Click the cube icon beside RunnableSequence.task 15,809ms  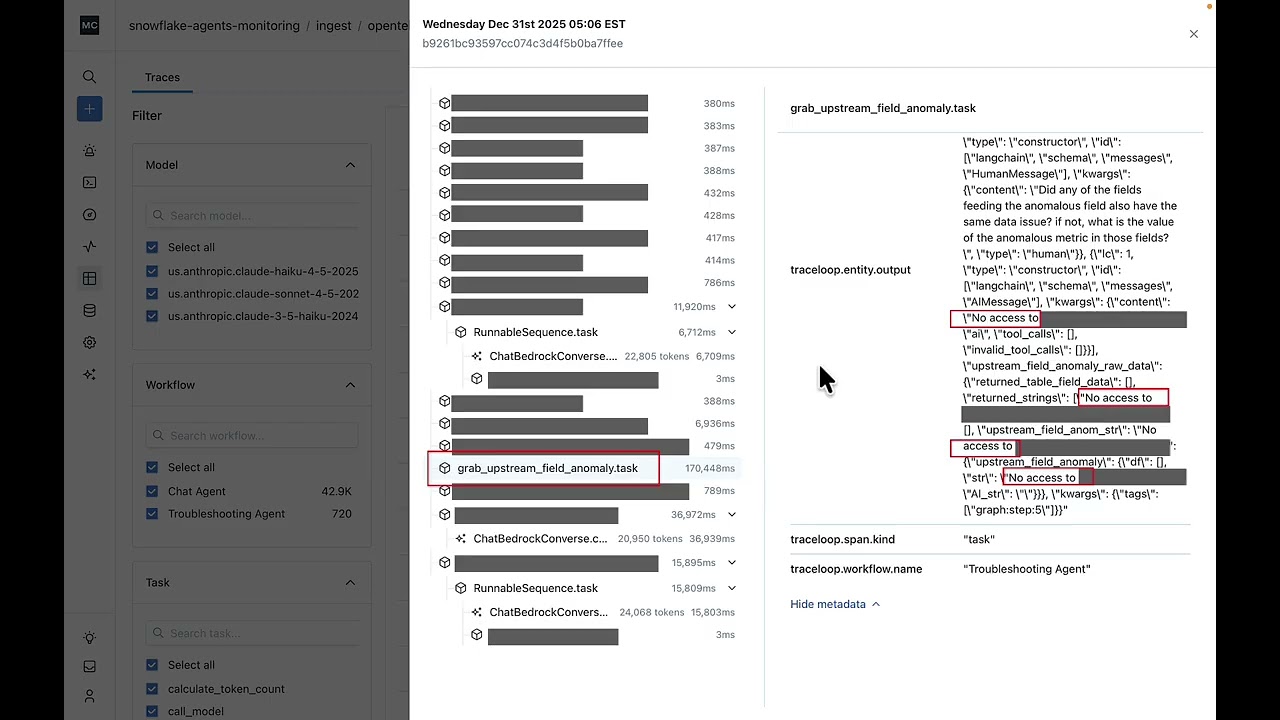pyautogui.click(x=461, y=588)
